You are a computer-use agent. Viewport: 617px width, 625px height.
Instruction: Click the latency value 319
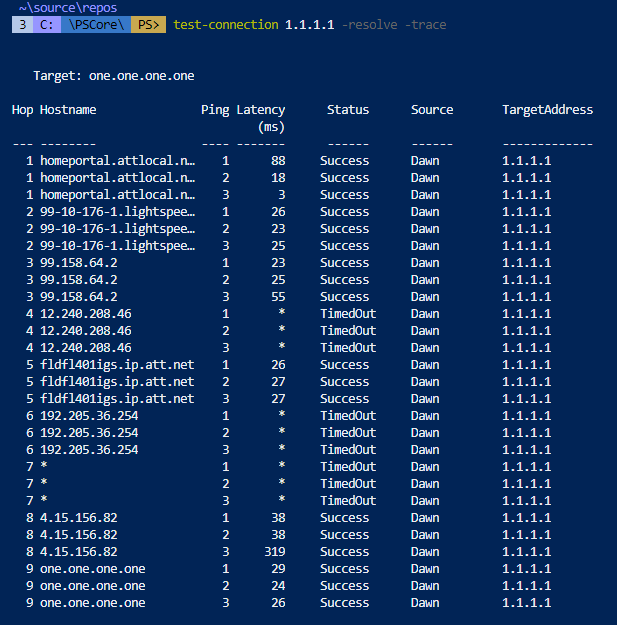275,552
